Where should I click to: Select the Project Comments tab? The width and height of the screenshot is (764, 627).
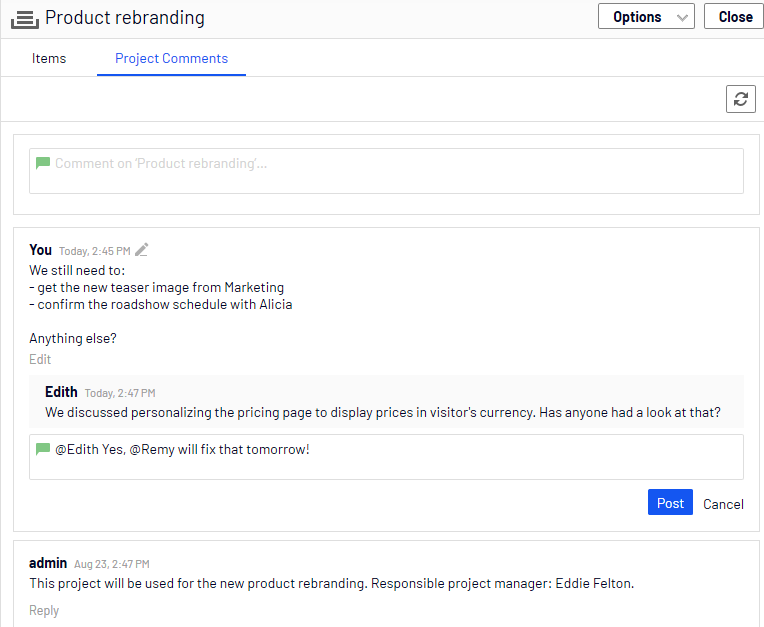click(172, 58)
